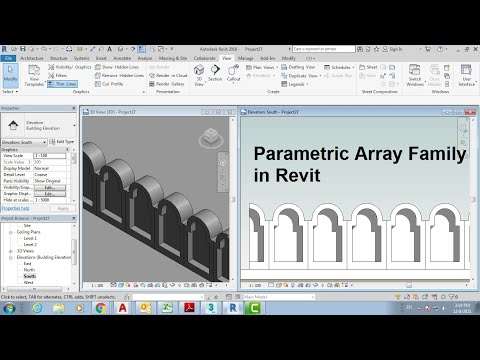The width and height of the screenshot is (480, 360).
Task: Click the Favorites star icon in title bar
Action: tap(376, 49)
